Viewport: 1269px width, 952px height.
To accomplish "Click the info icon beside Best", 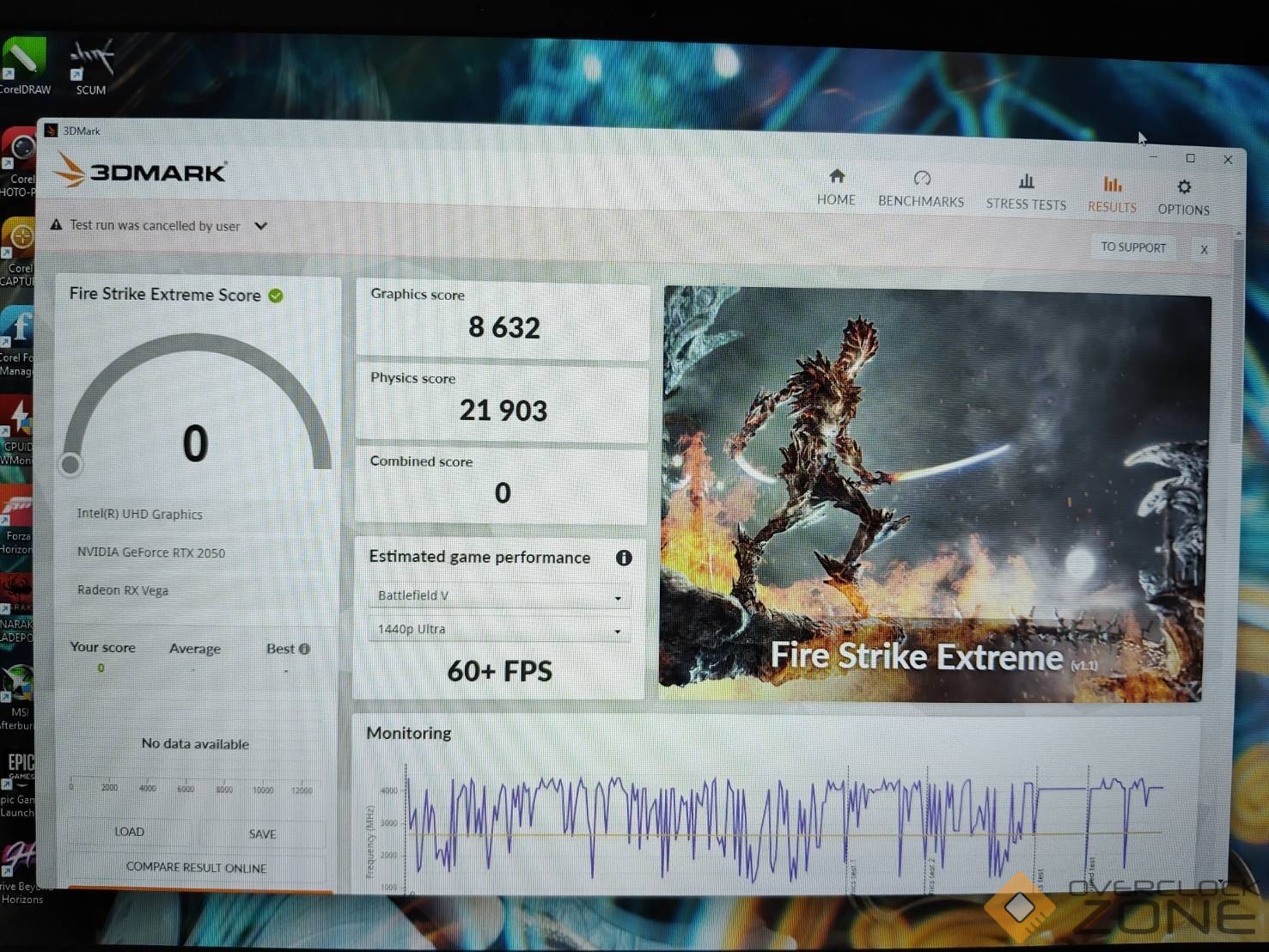I will (x=304, y=649).
